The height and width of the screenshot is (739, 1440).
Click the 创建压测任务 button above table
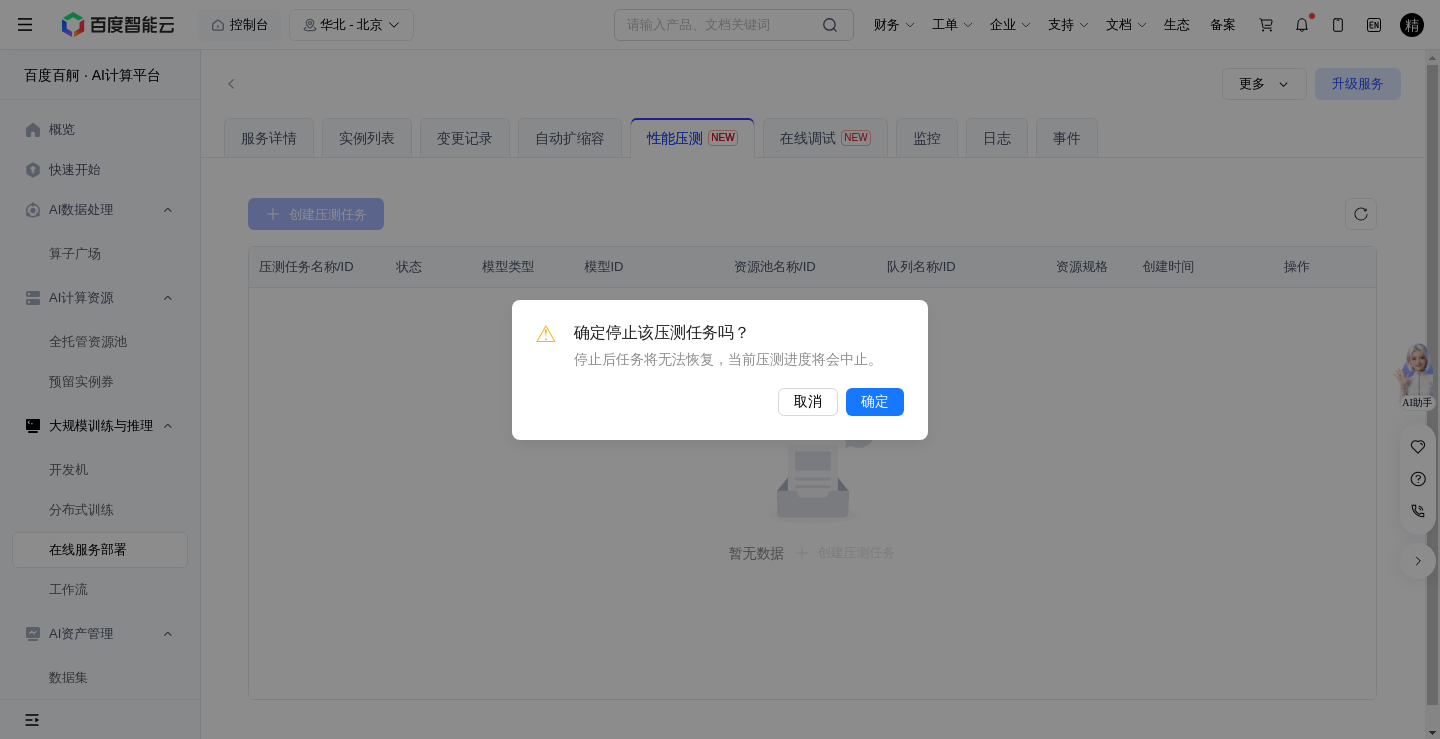click(316, 214)
